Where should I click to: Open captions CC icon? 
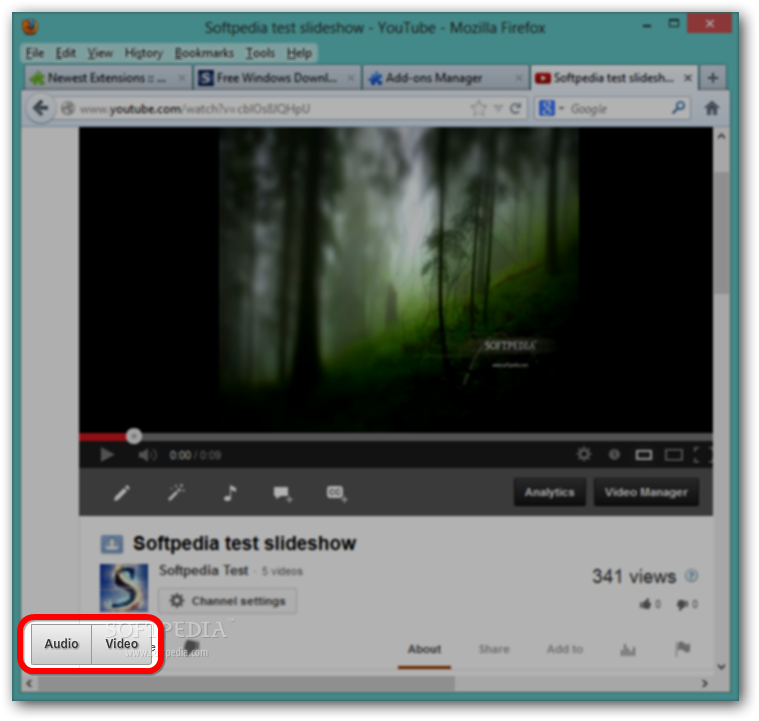336,493
